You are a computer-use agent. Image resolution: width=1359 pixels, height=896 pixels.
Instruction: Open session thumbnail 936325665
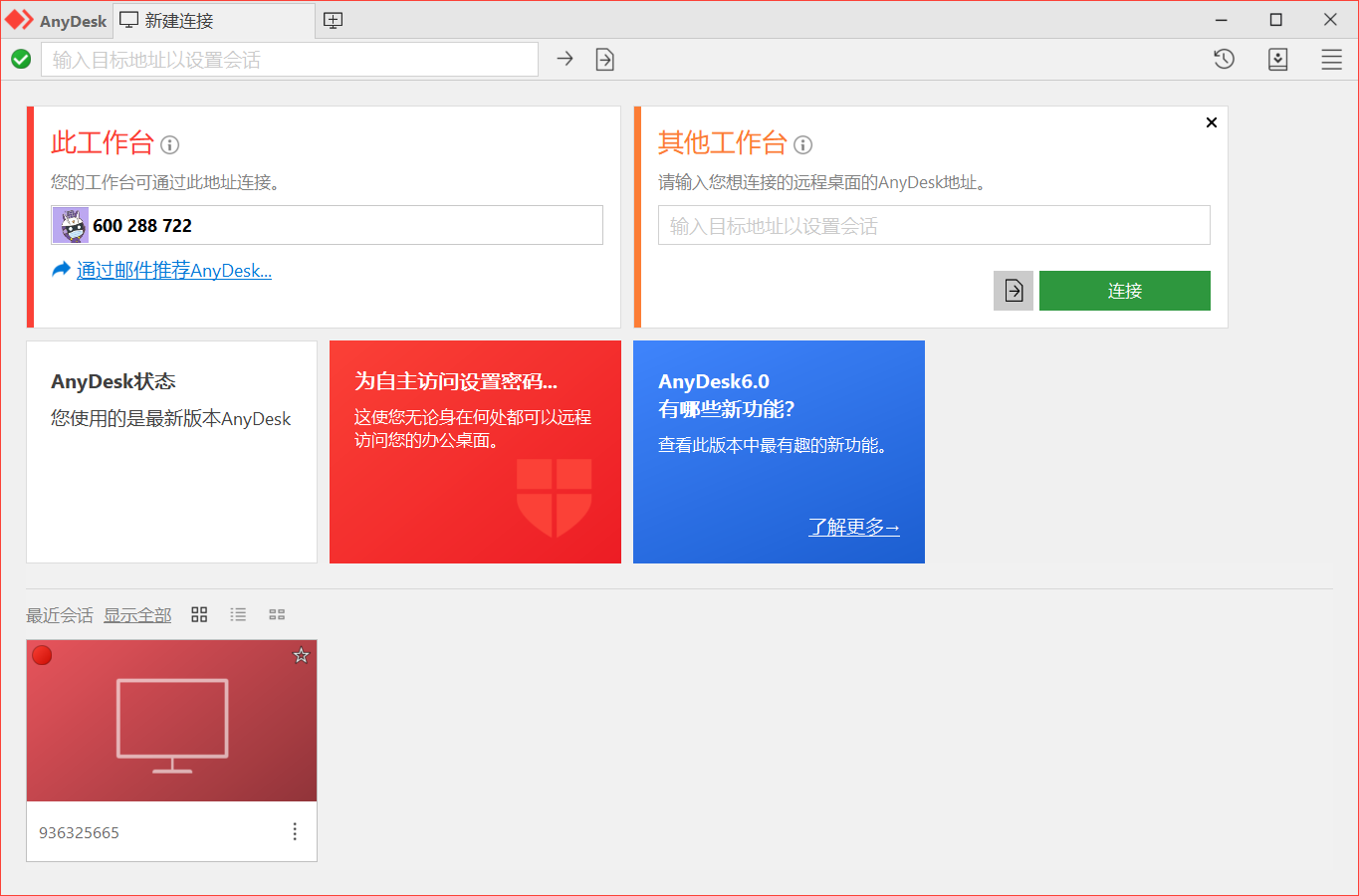tap(171, 721)
